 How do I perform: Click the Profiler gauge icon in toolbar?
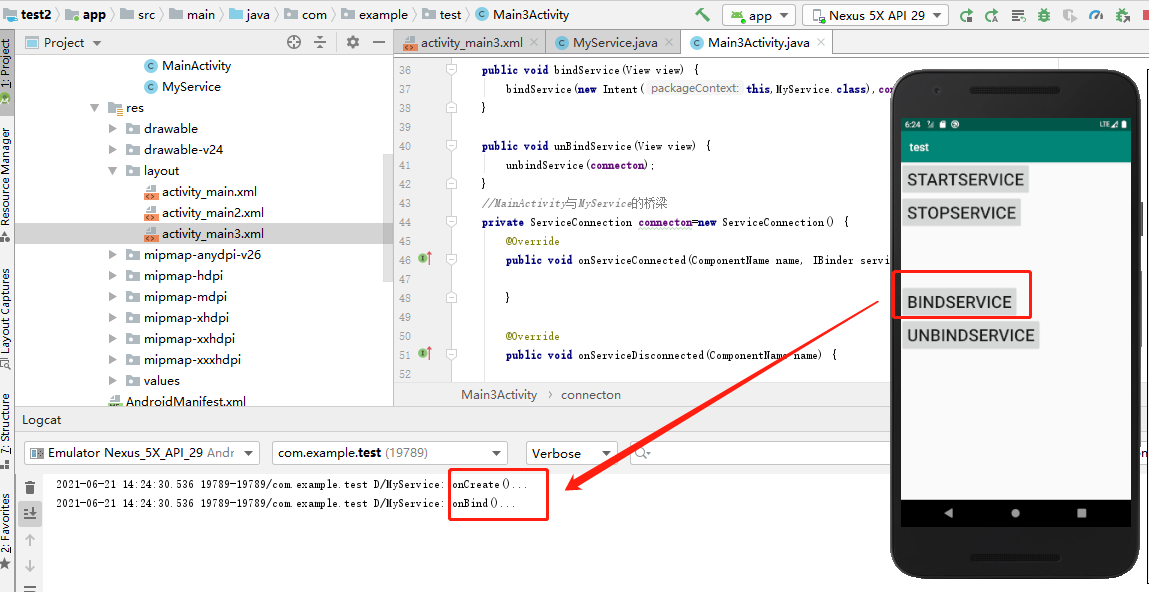tap(1096, 15)
